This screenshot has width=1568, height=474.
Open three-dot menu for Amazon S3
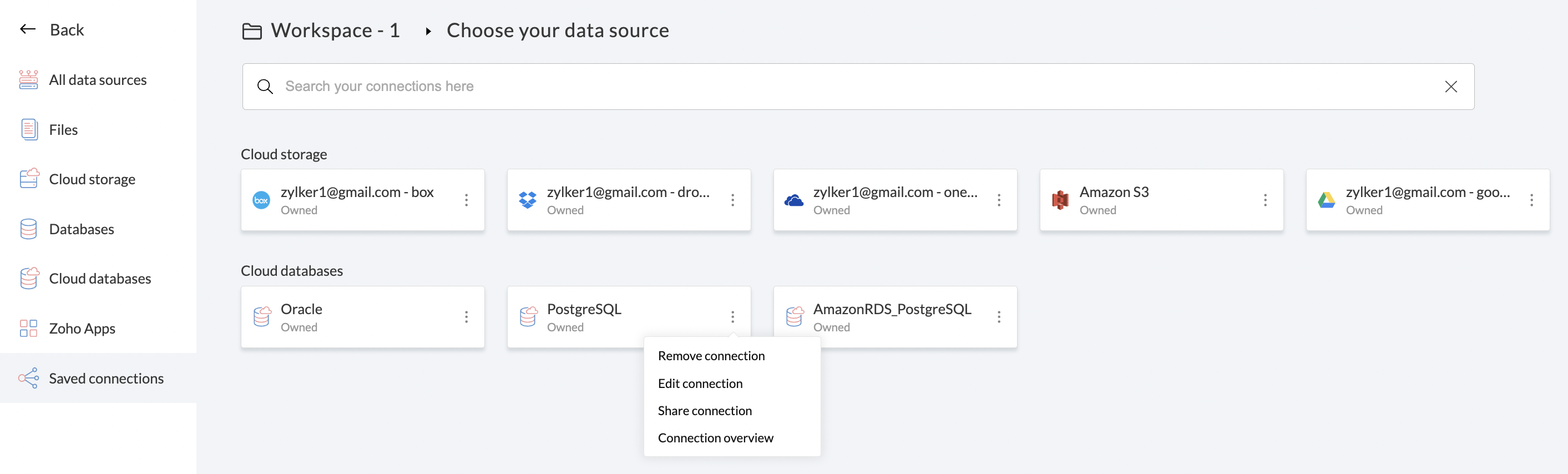pos(1265,200)
